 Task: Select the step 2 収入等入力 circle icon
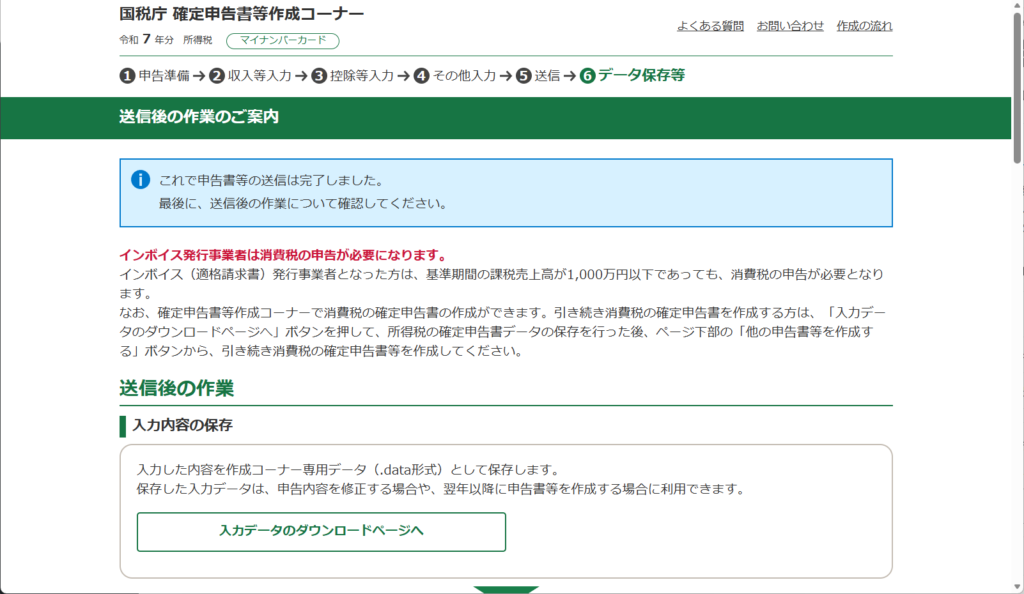coord(217,75)
